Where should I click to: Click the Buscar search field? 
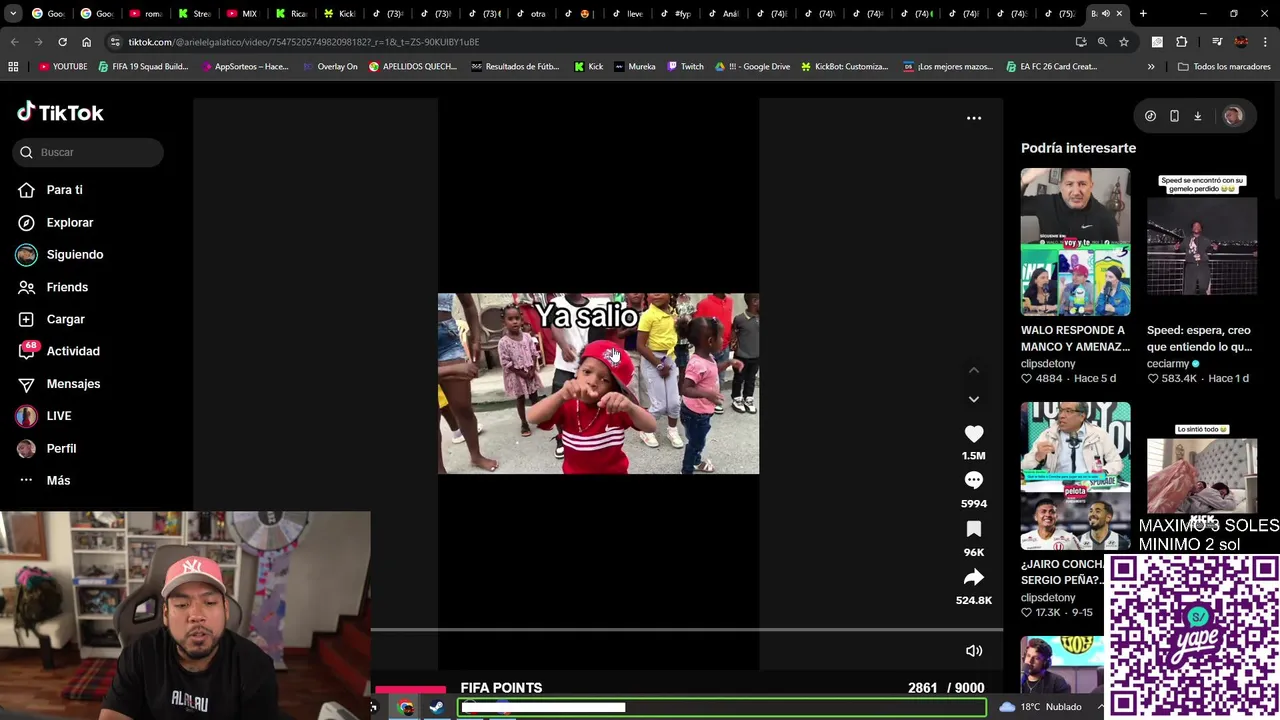pyautogui.click(x=88, y=152)
